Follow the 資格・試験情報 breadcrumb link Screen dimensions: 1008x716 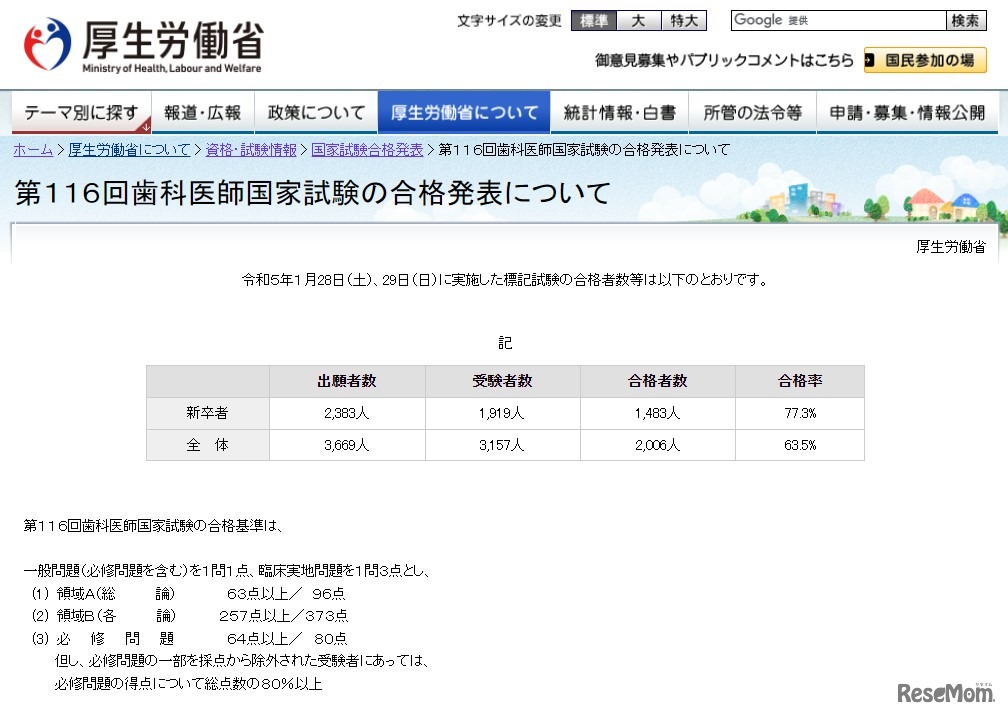pos(251,150)
